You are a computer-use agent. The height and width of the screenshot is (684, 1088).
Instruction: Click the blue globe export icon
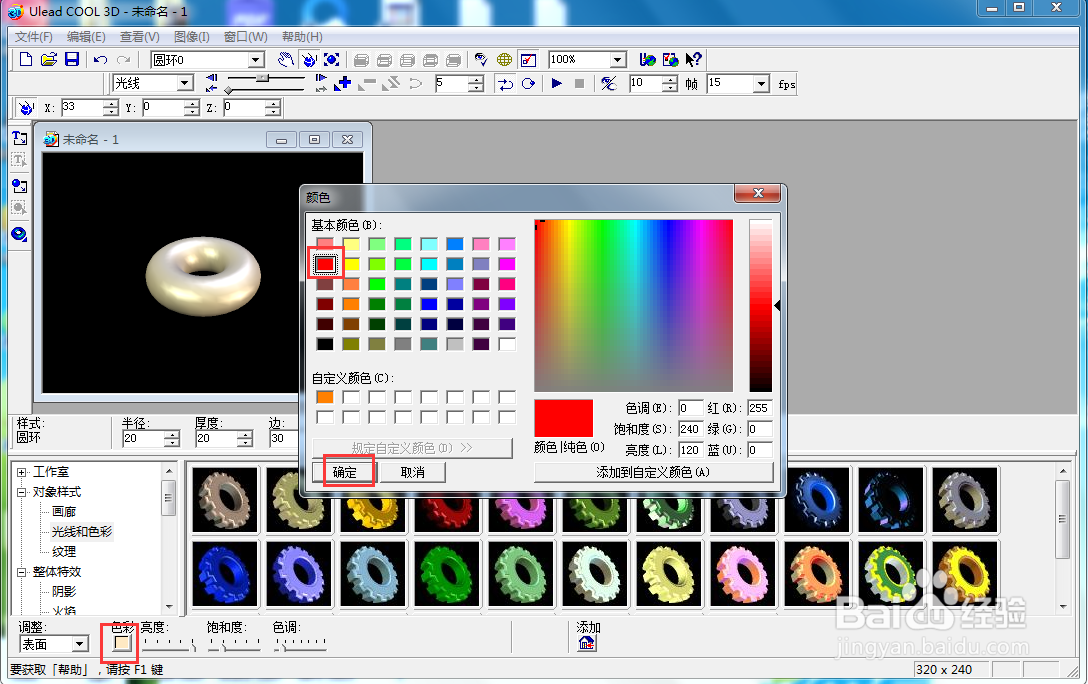coord(647,60)
